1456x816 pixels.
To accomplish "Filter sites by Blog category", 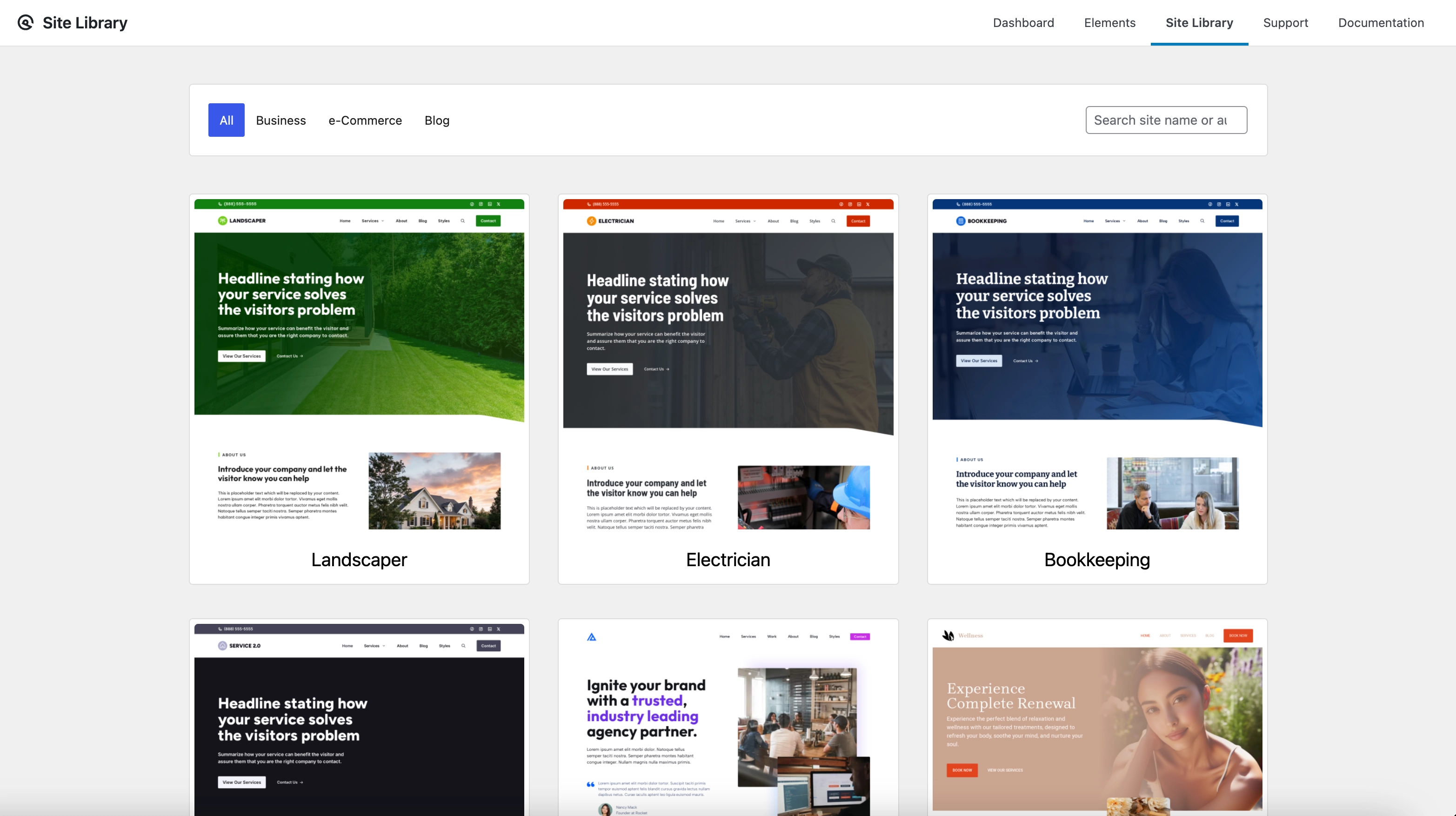I will pos(437,120).
